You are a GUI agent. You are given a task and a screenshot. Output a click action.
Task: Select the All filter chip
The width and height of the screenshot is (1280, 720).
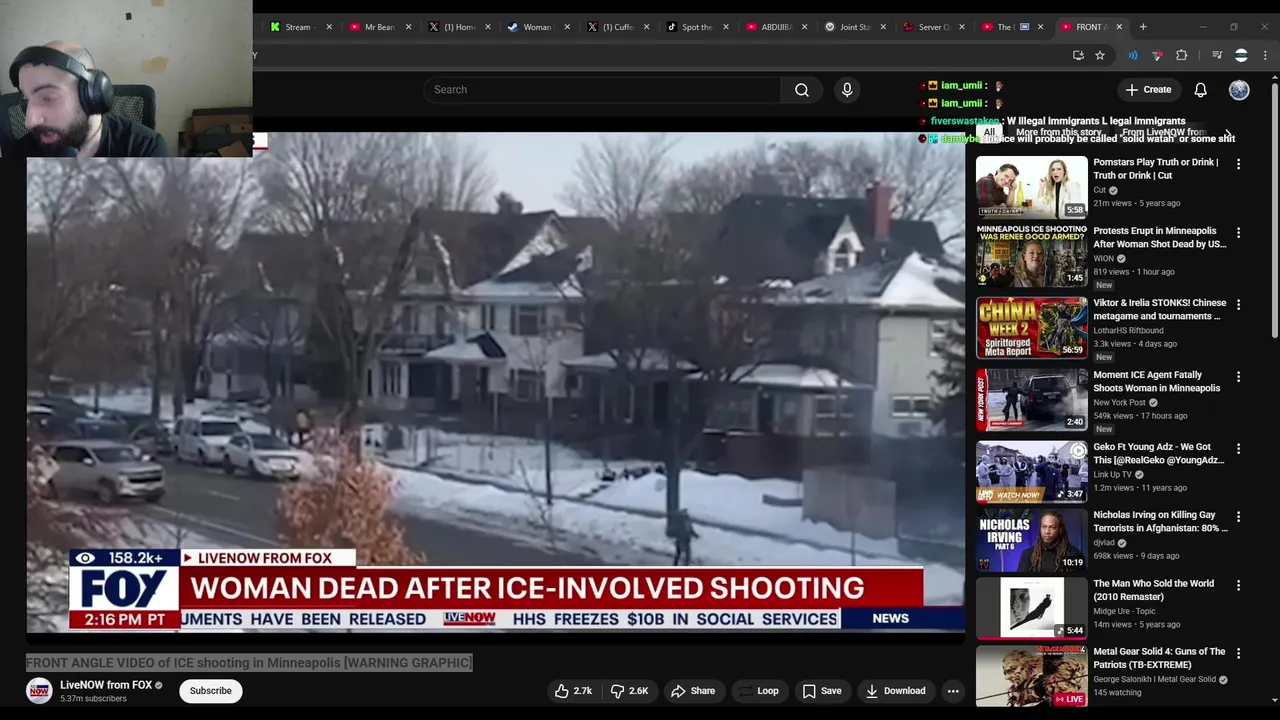[x=989, y=132]
